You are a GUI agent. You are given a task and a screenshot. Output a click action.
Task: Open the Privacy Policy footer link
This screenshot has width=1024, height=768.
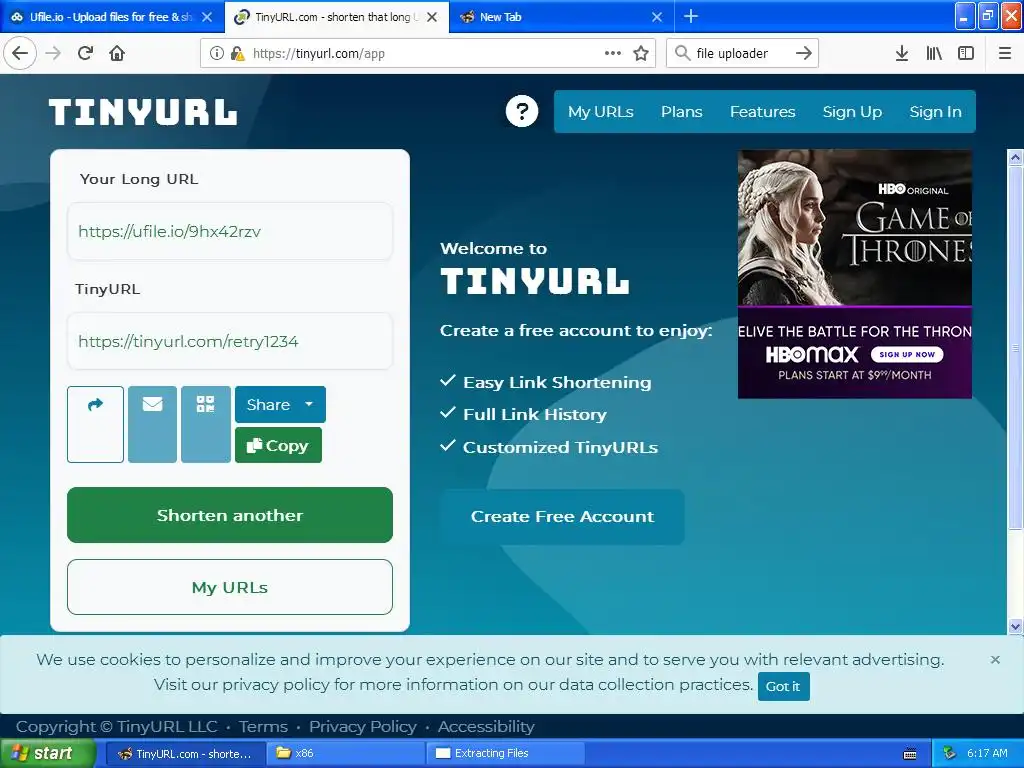[362, 727]
